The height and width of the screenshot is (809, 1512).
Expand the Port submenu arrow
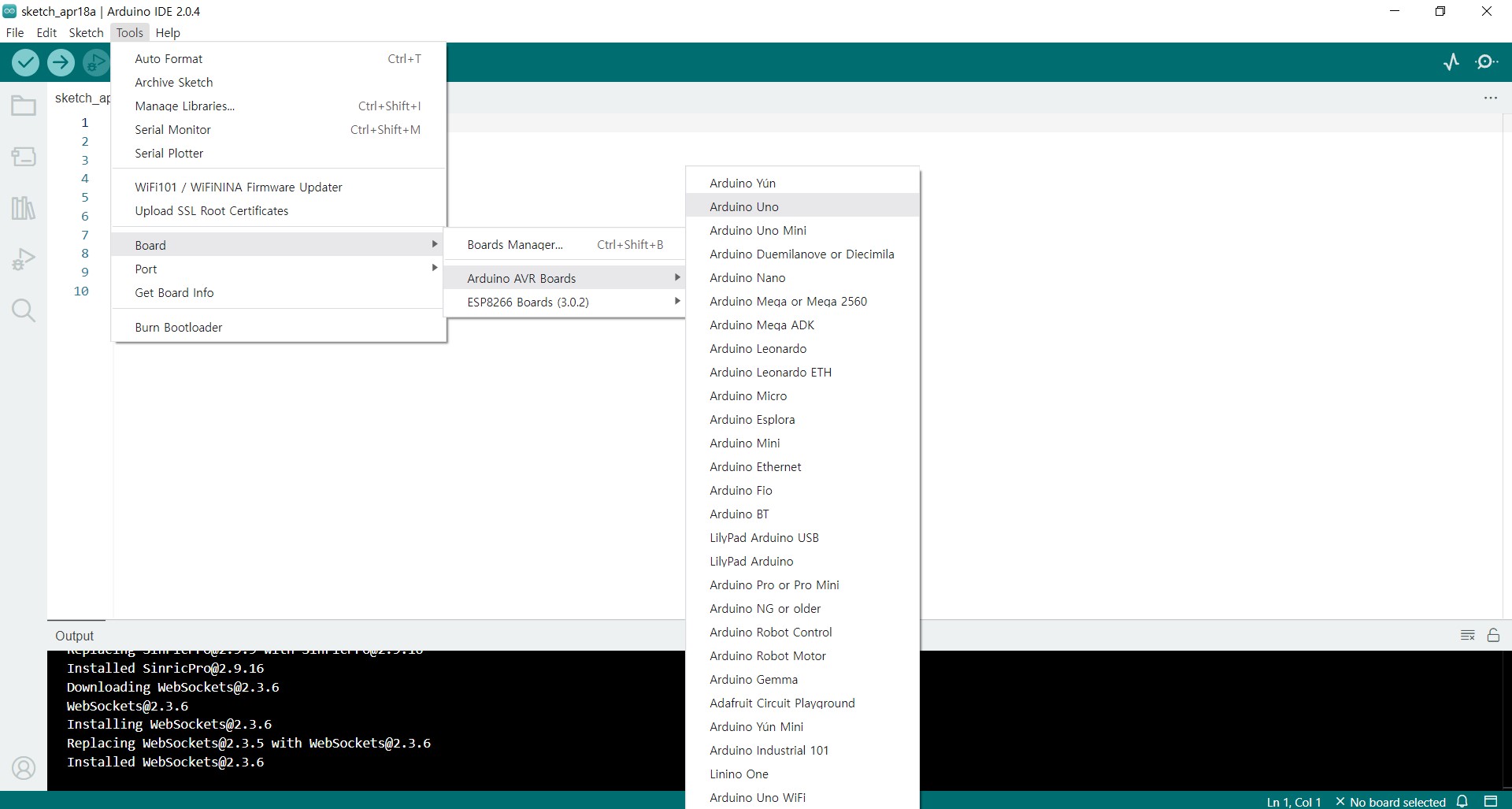(434, 268)
